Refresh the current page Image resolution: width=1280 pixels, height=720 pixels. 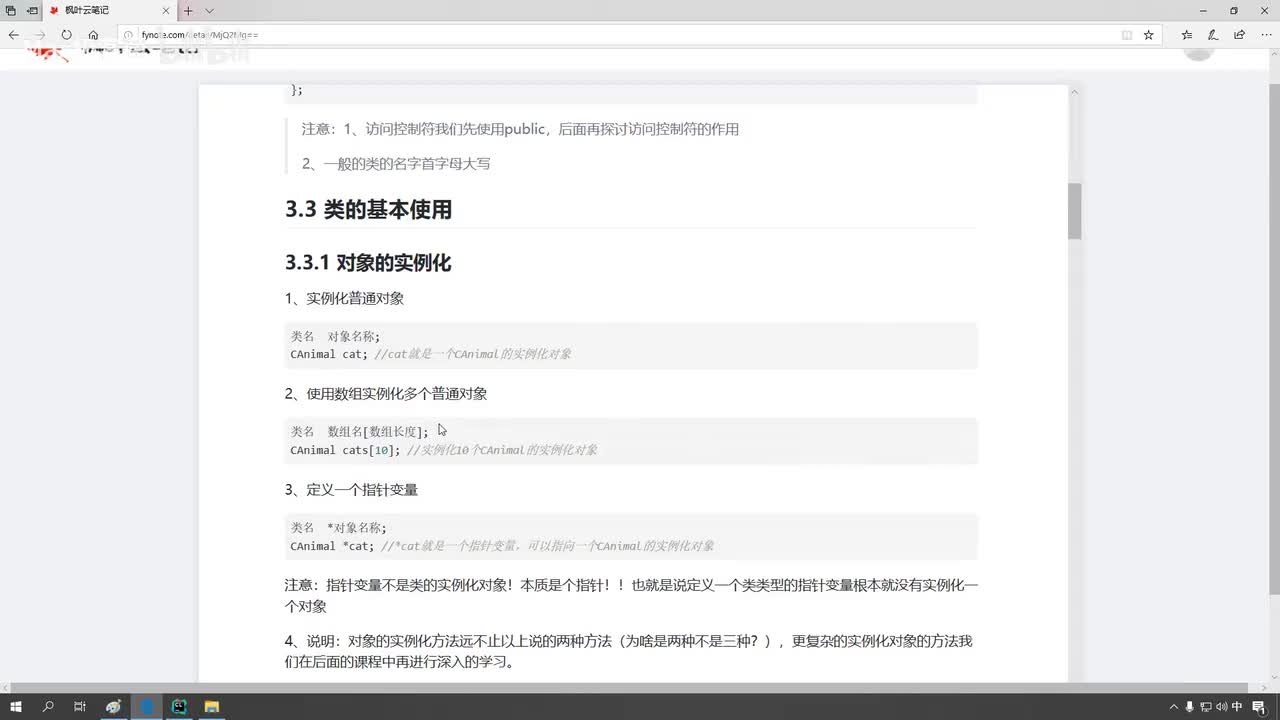coord(66,34)
